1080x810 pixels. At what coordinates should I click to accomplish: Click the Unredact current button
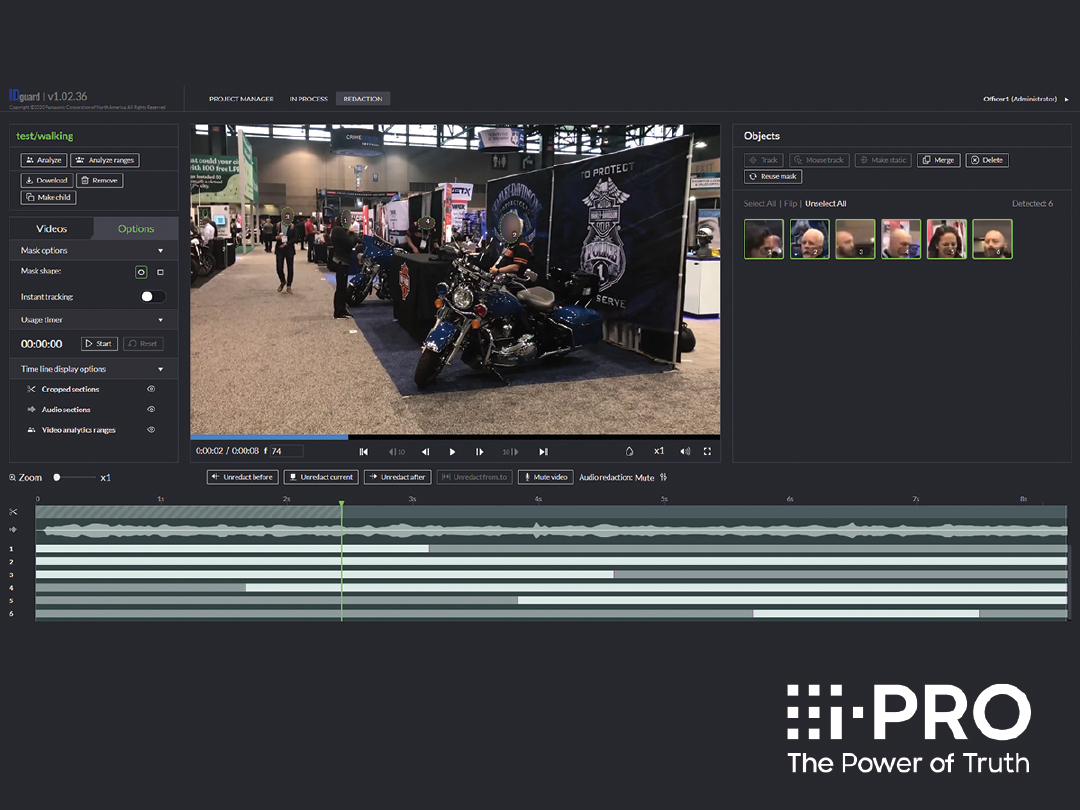(x=320, y=477)
